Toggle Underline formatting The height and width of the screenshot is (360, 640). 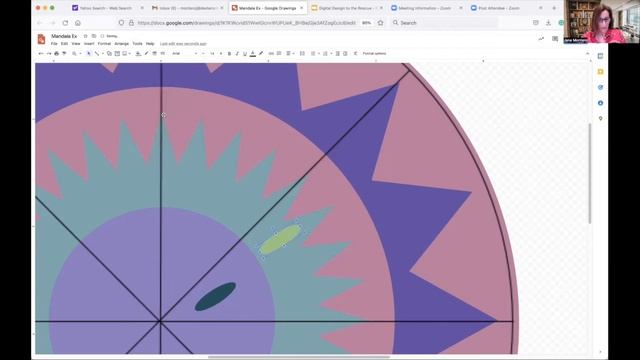[x=245, y=53]
